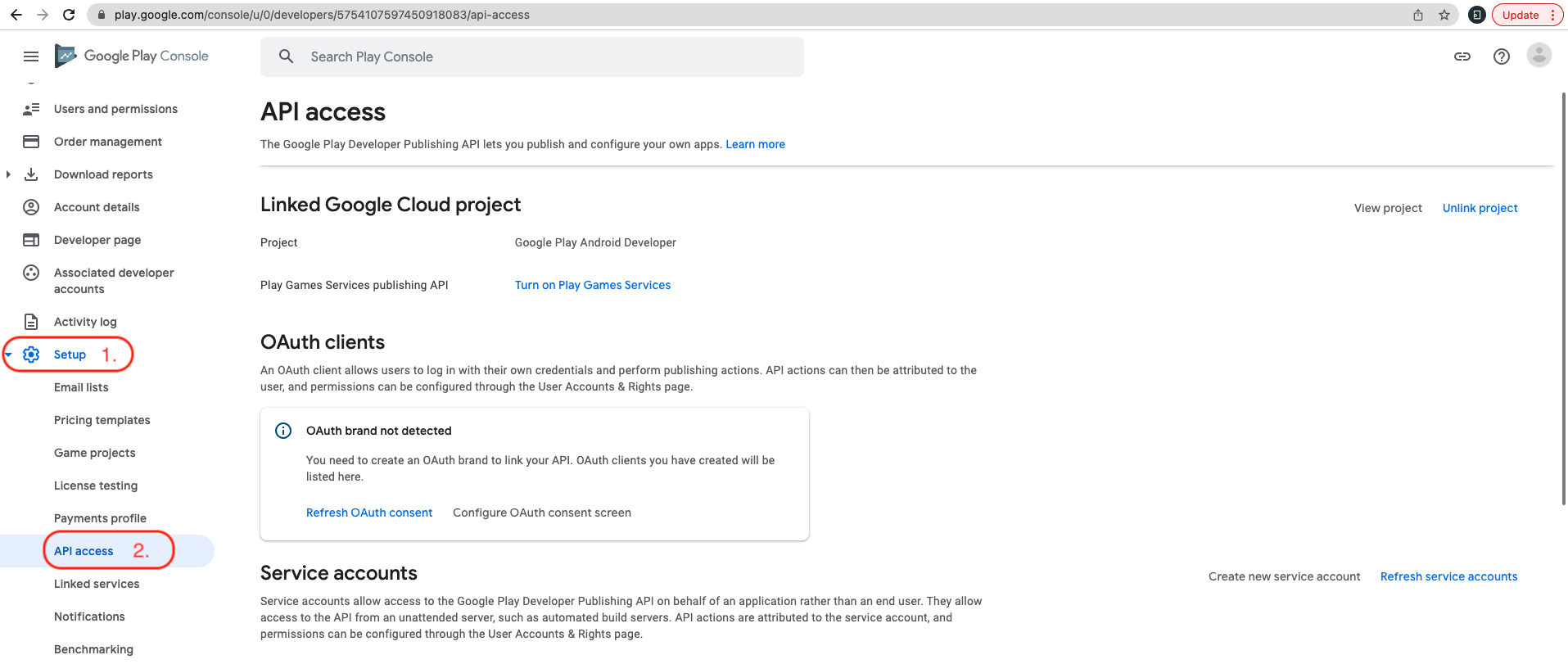Bookmark page with star icon
This screenshot has height=664, width=1568.
[x=1444, y=15]
